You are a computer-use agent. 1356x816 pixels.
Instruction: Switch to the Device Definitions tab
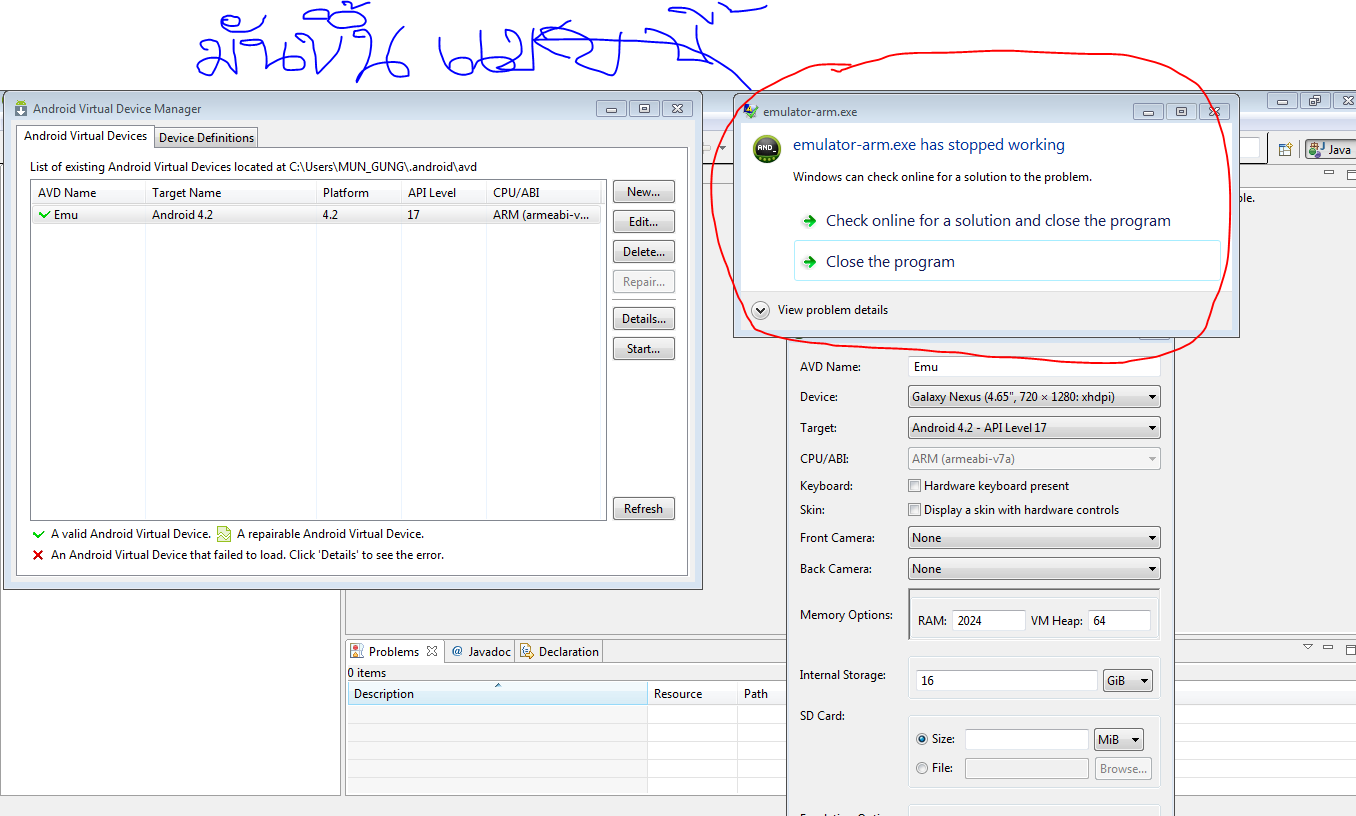207,138
